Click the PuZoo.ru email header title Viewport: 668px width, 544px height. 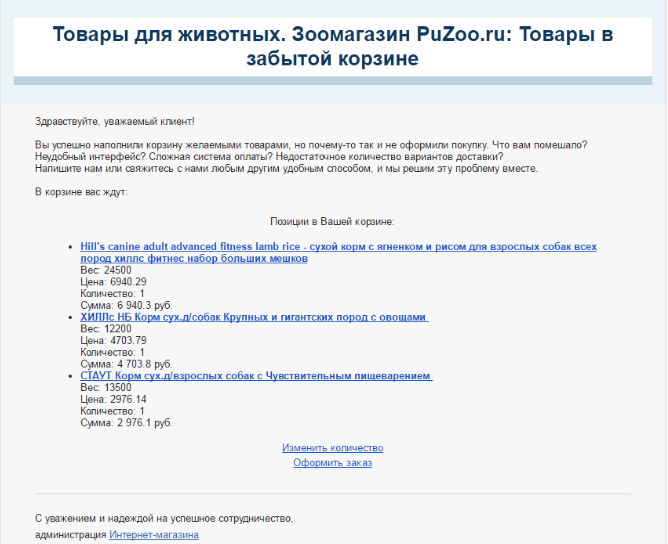332,47
